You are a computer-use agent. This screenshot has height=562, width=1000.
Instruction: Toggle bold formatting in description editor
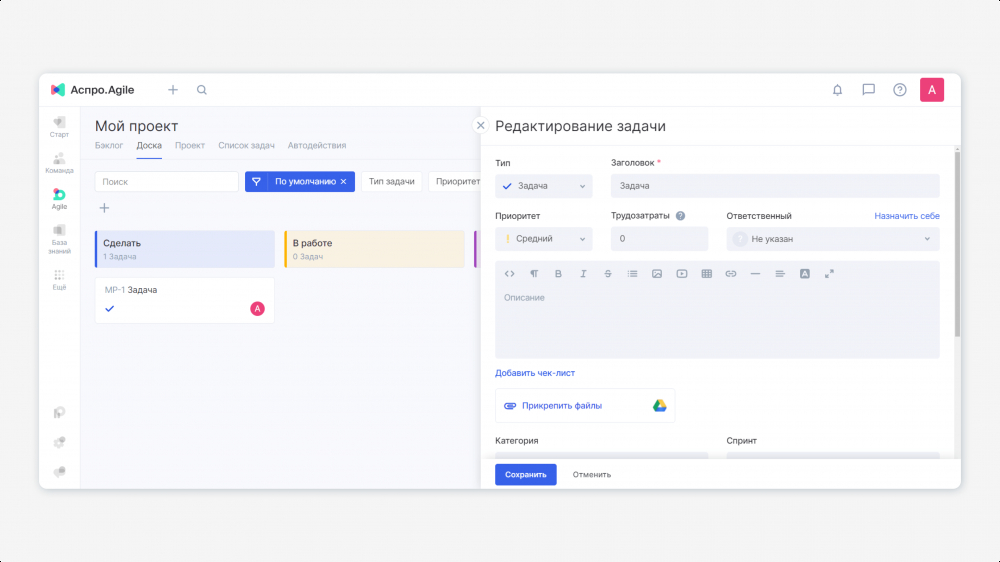pyautogui.click(x=558, y=274)
